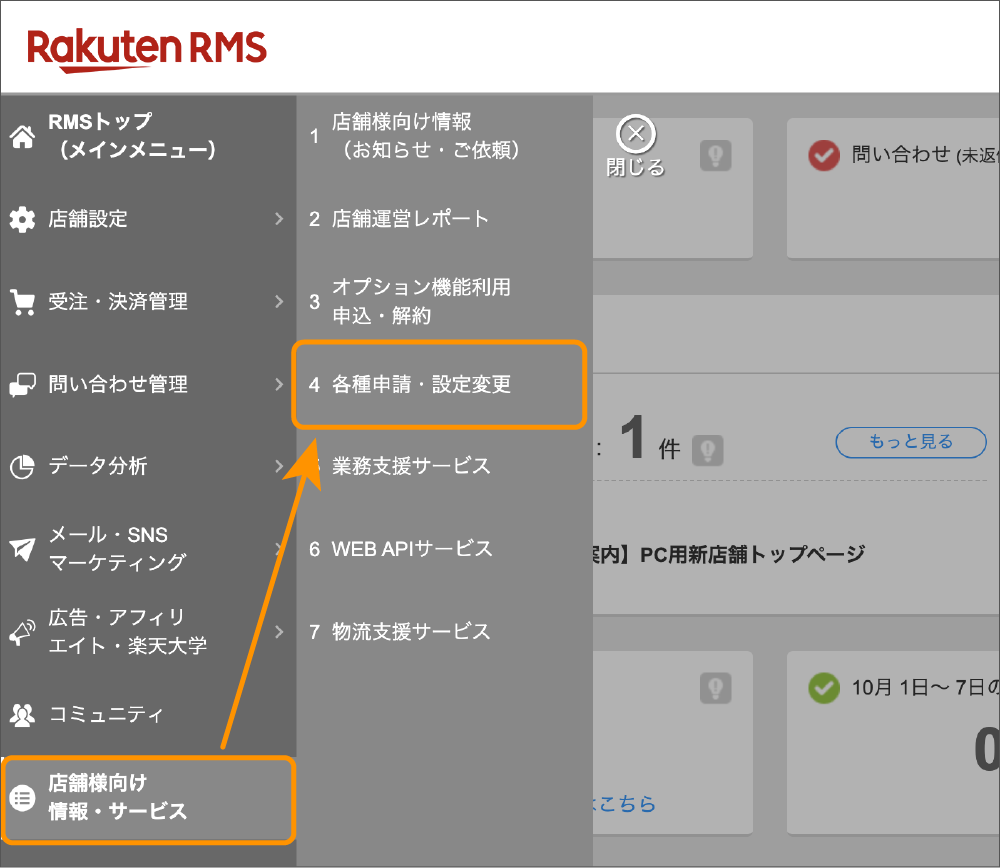
Task: Select 各種申請・設定変更 submenu item
Action: click(421, 385)
